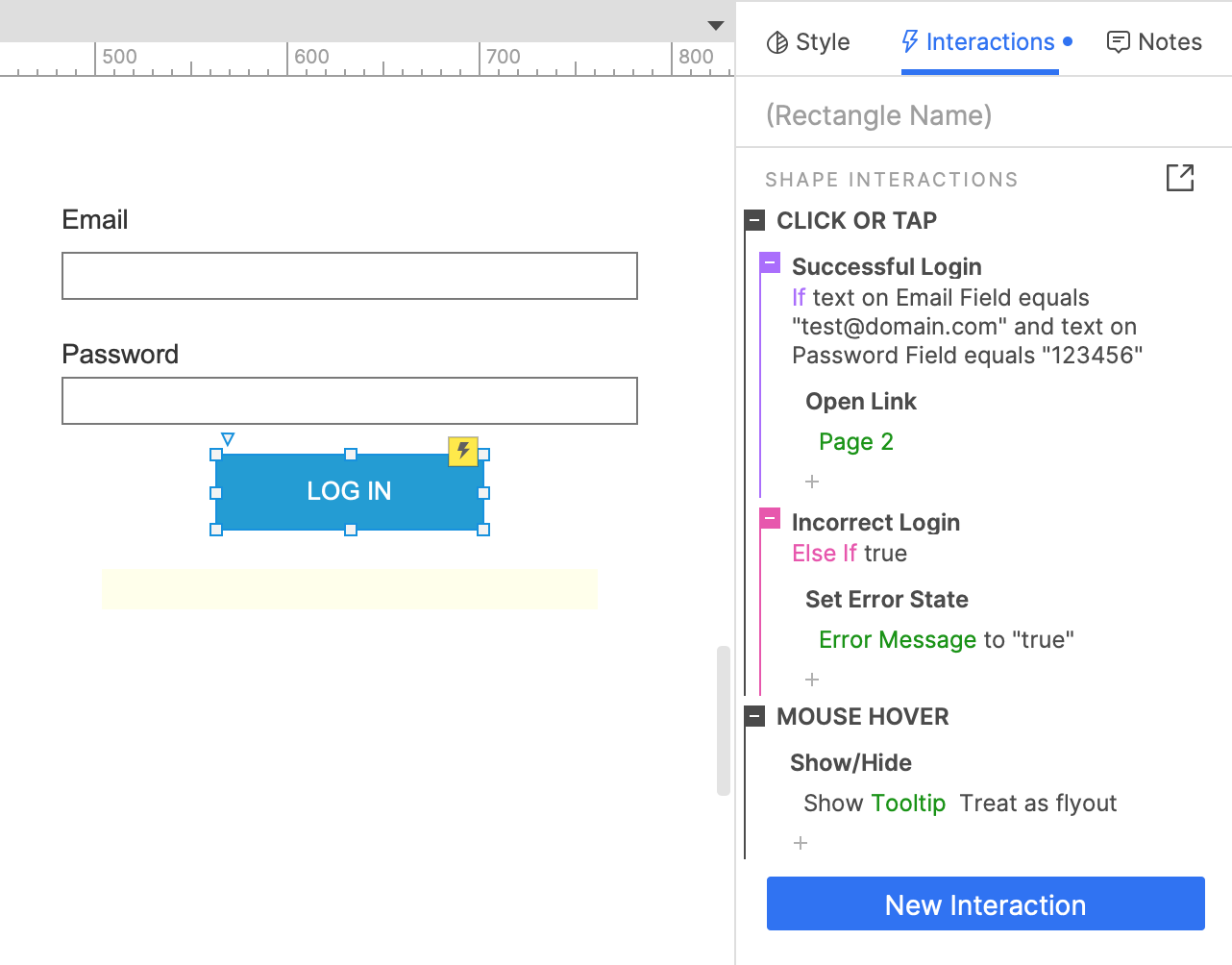The image size is (1232, 965).
Task: Select the LOG IN button widget
Action: pos(349,492)
